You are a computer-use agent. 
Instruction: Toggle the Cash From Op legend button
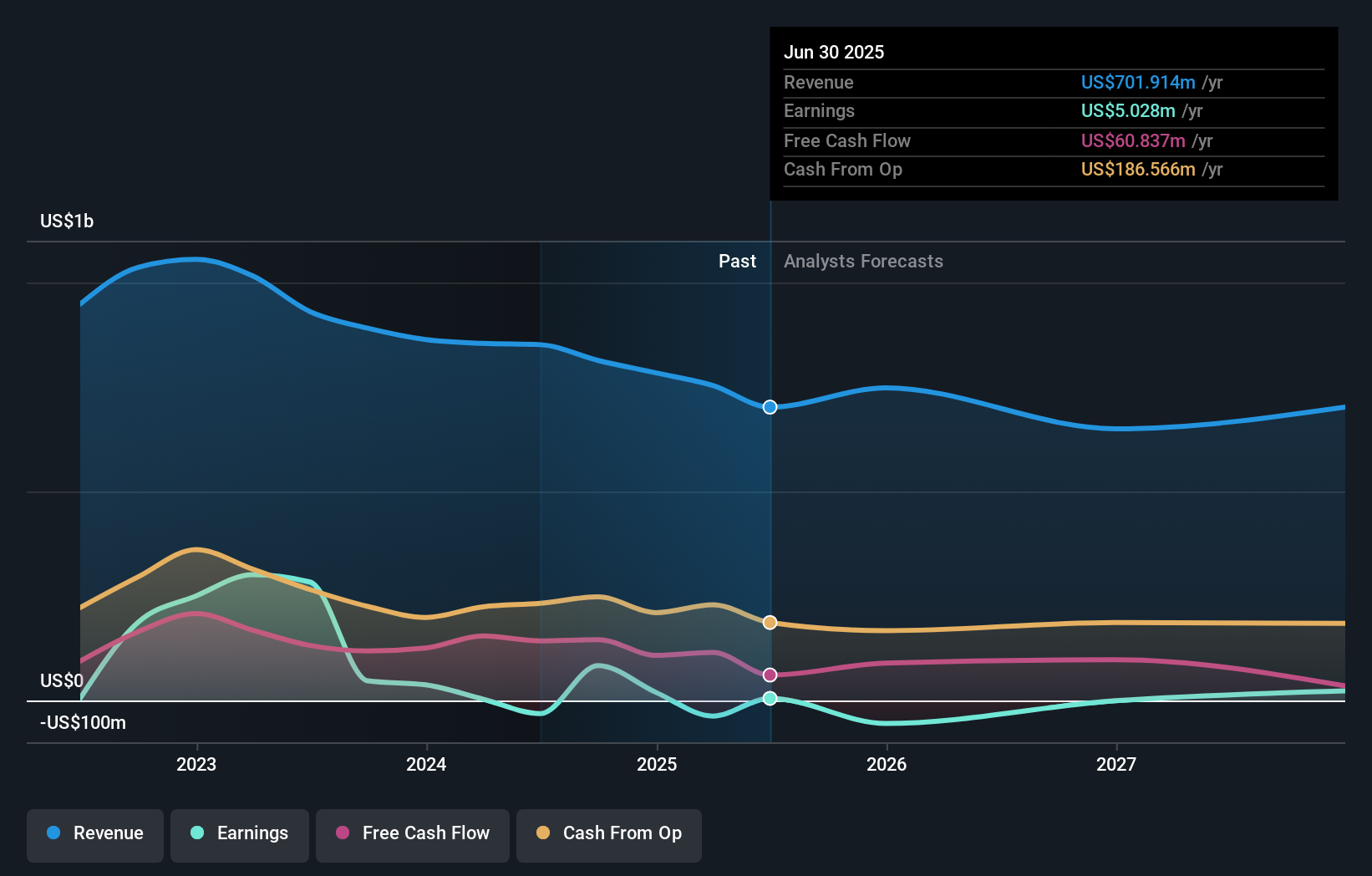coord(609,835)
